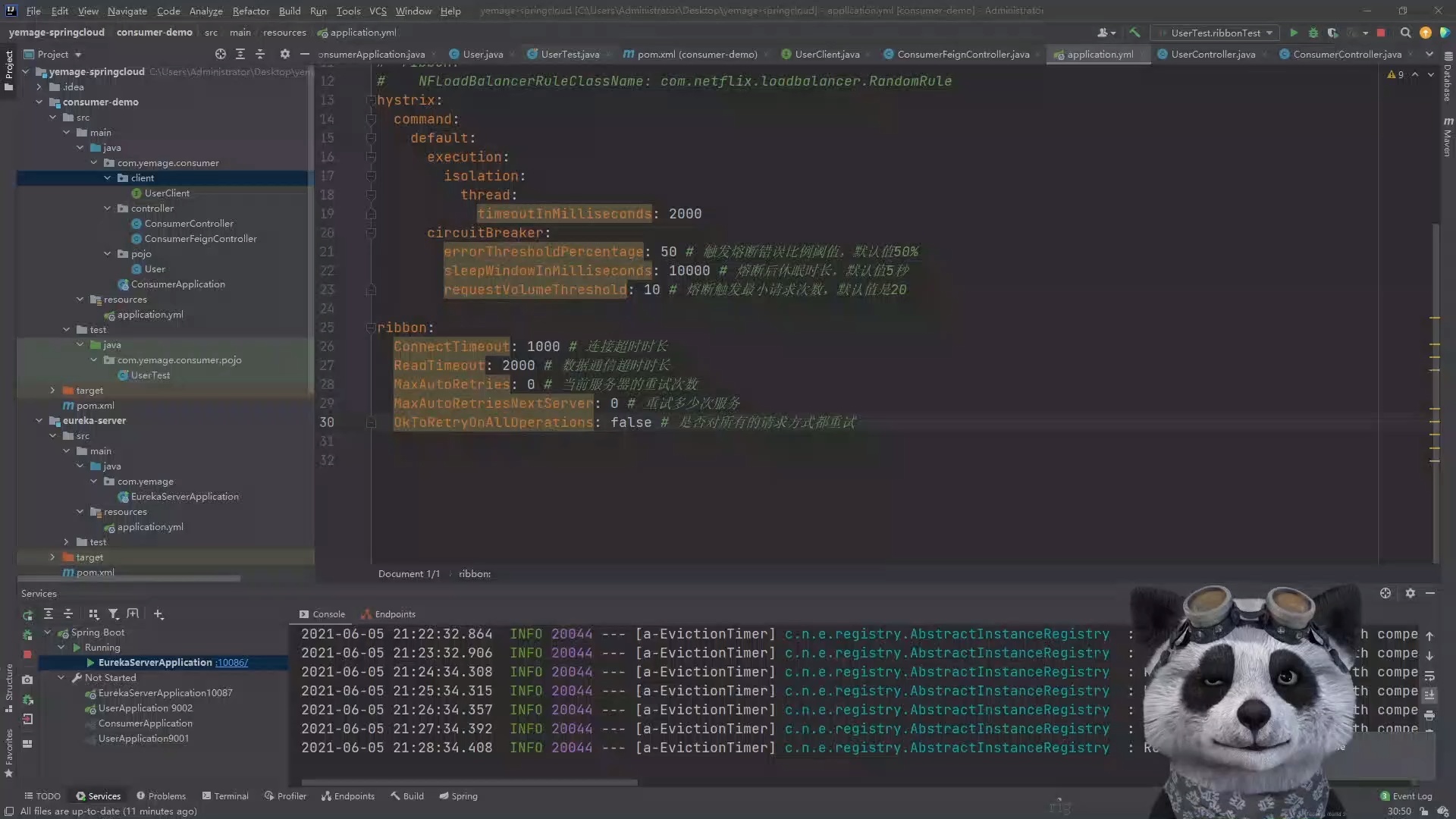Click the Rerun icon in Services panel
Image resolution: width=1456 pixels, height=819 pixels.
tap(28, 615)
